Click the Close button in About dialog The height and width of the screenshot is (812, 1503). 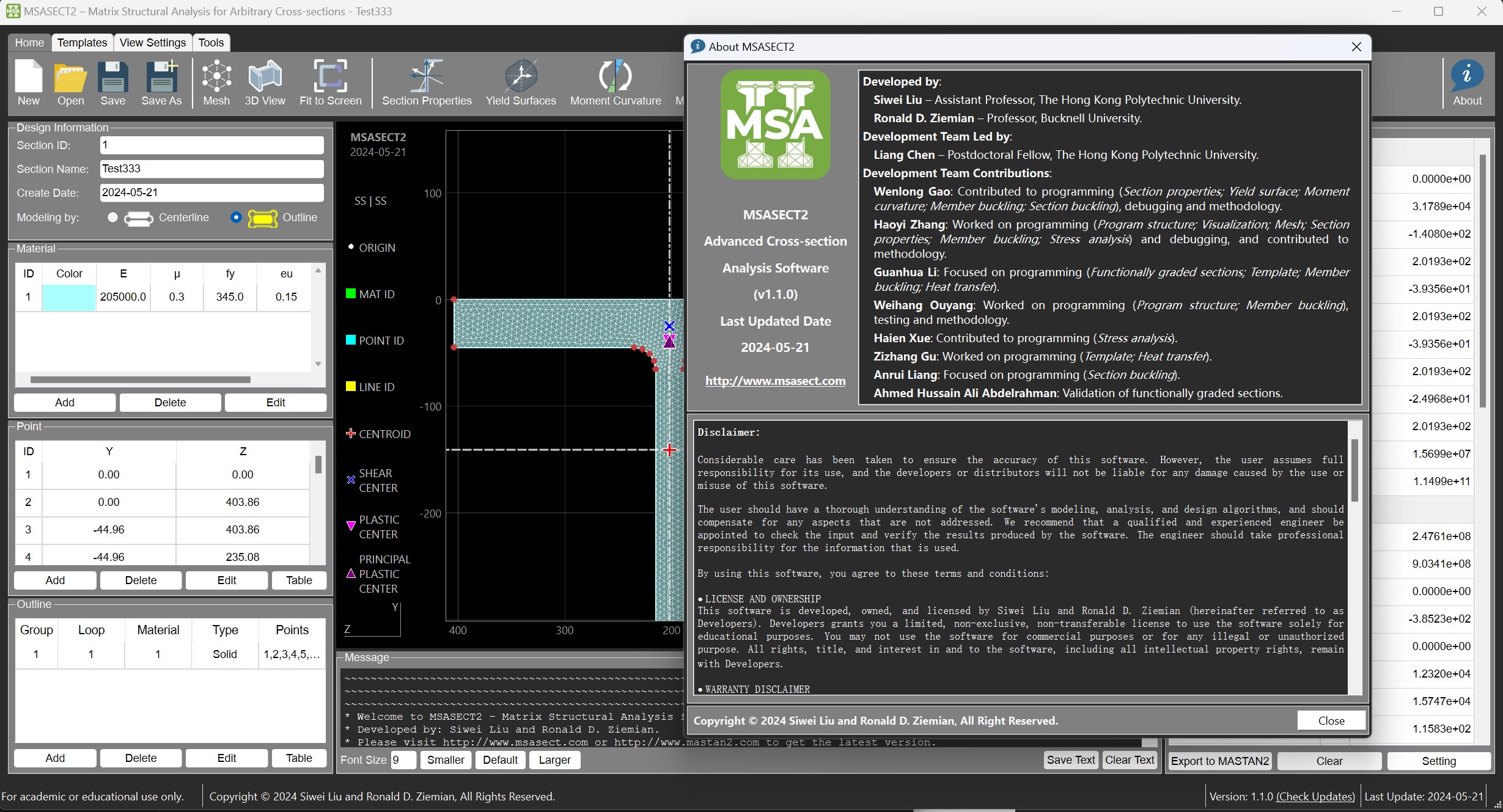click(1331, 720)
